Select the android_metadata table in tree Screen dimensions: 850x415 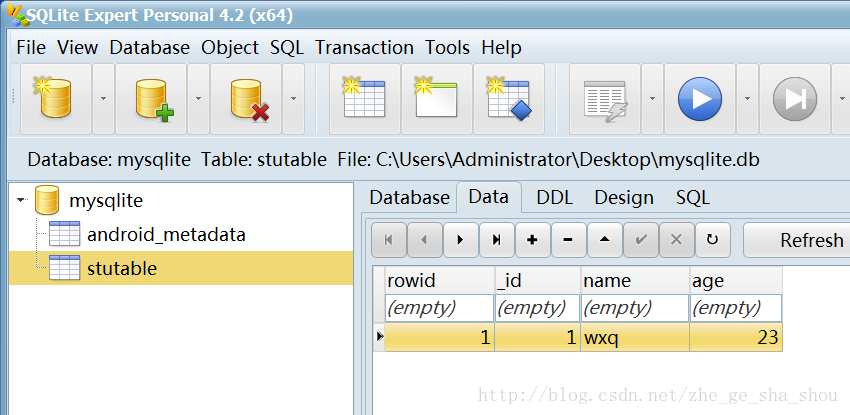(166, 234)
